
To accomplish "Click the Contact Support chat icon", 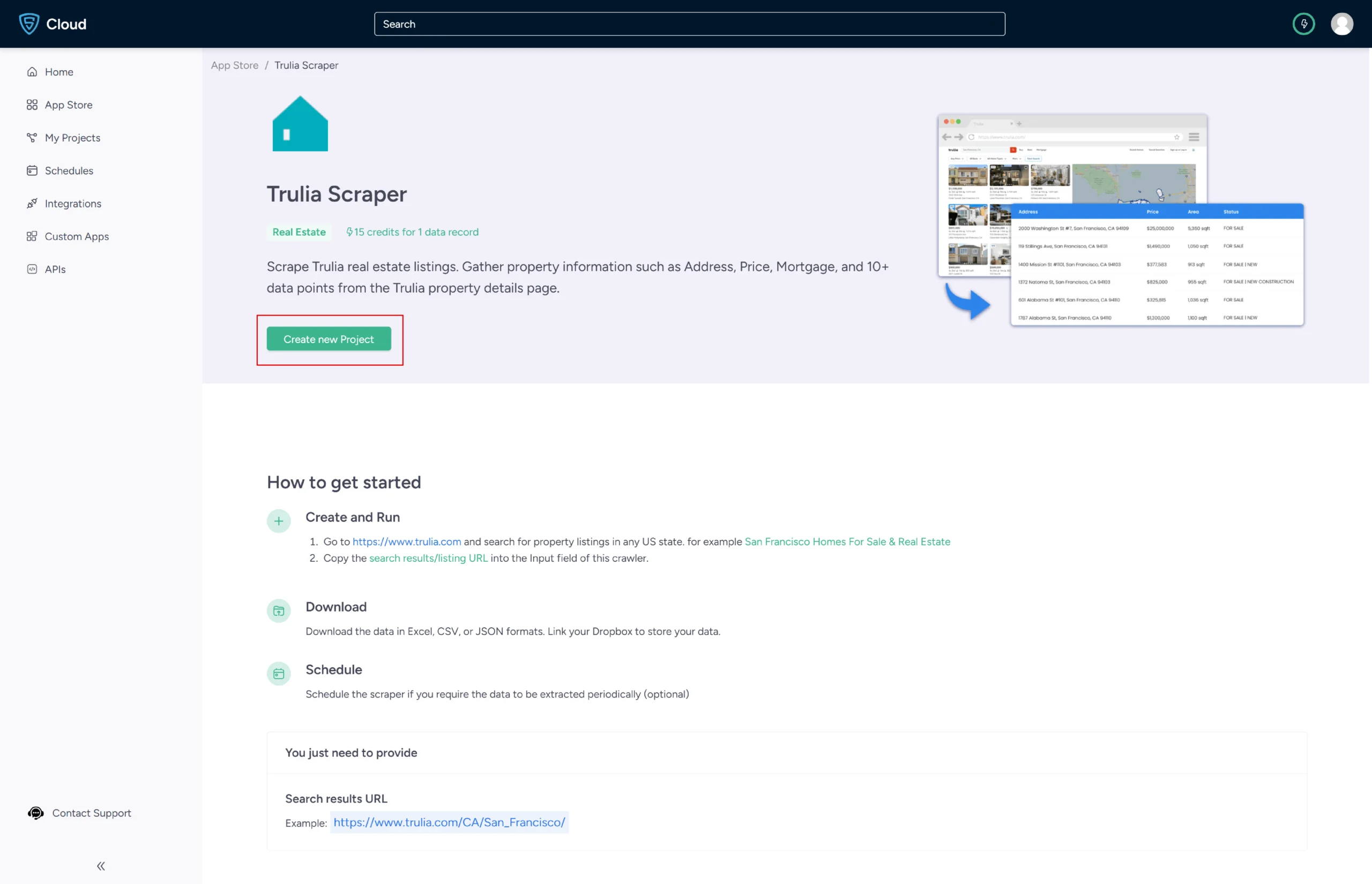I will coord(35,813).
